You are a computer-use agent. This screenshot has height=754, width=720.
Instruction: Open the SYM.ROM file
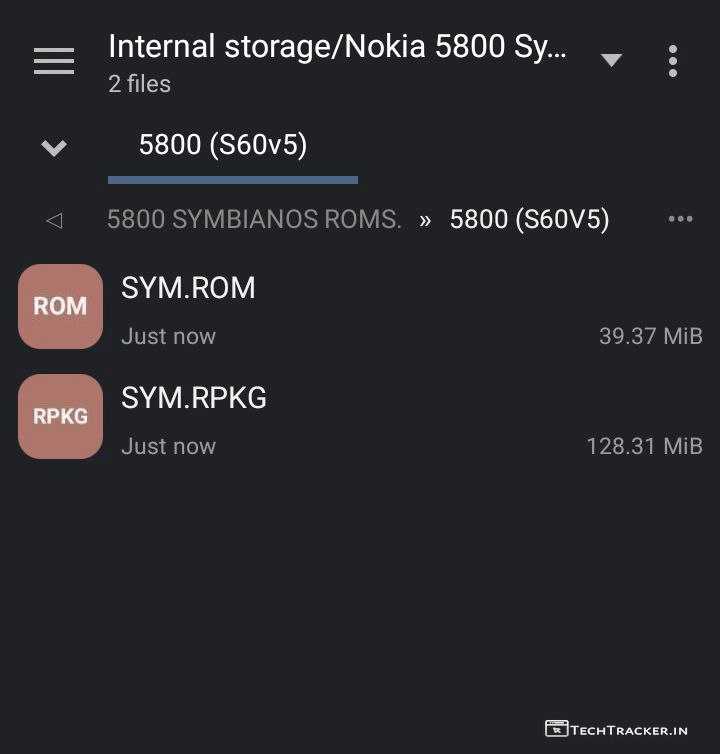[x=188, y=288]
